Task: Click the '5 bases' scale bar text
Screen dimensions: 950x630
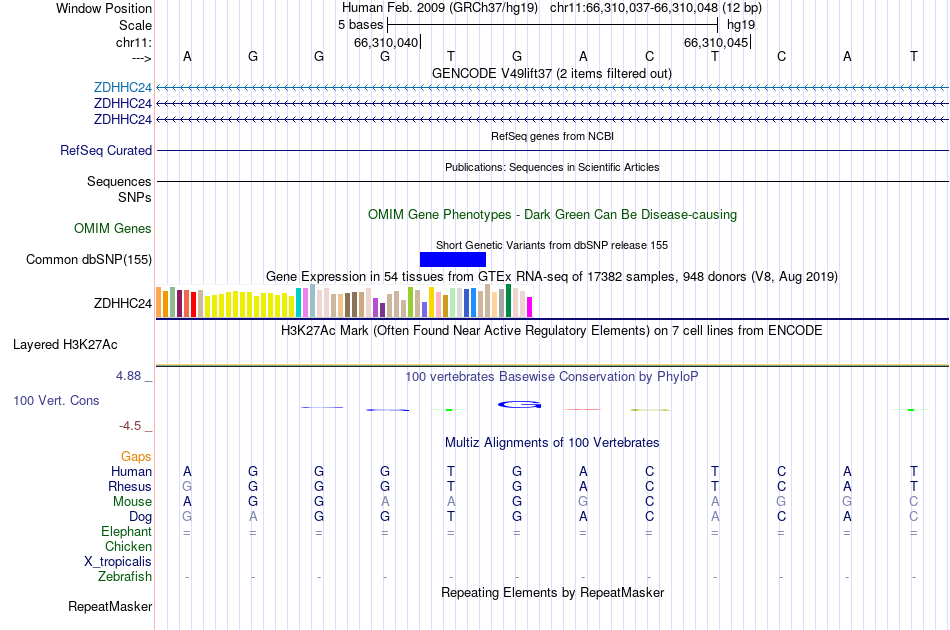Action: pos(360,25)
